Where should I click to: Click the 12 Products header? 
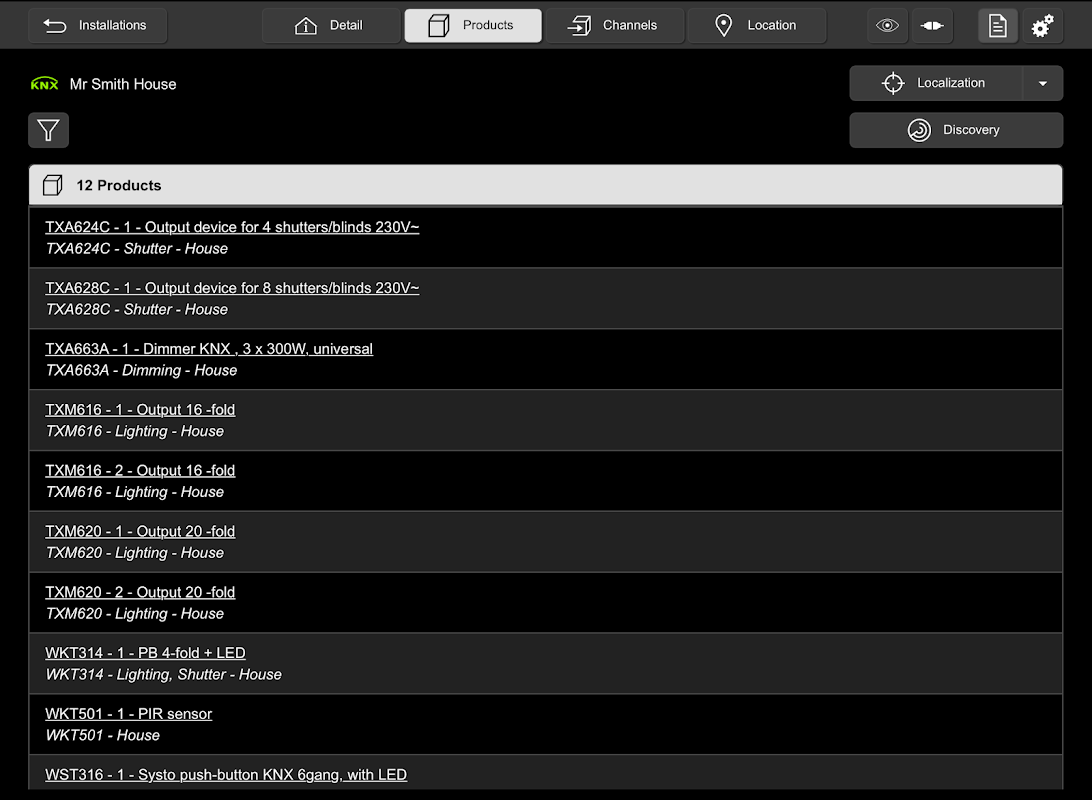[546, 185]
